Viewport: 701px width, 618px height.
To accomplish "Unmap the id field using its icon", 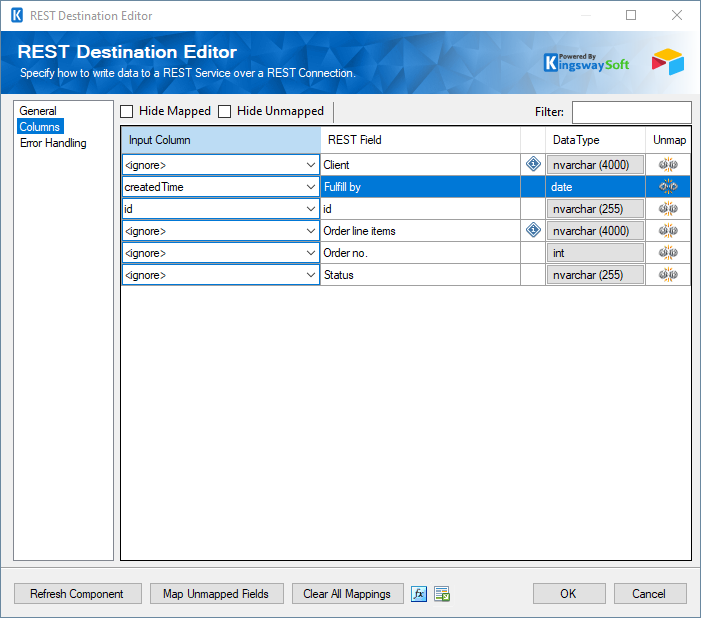I will pyautogui.click(x=668, y=209).
